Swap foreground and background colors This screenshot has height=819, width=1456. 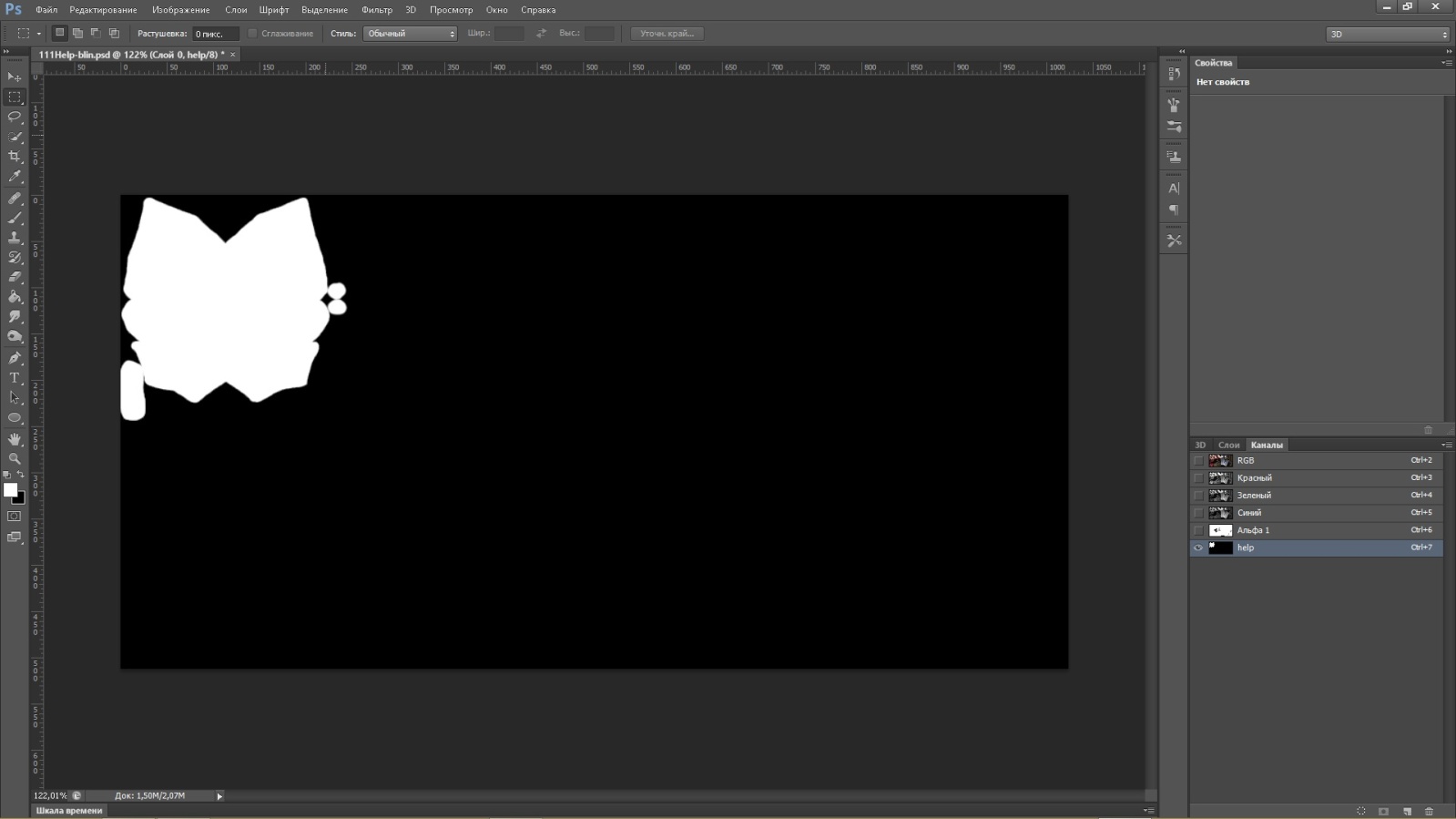point(21,475)
